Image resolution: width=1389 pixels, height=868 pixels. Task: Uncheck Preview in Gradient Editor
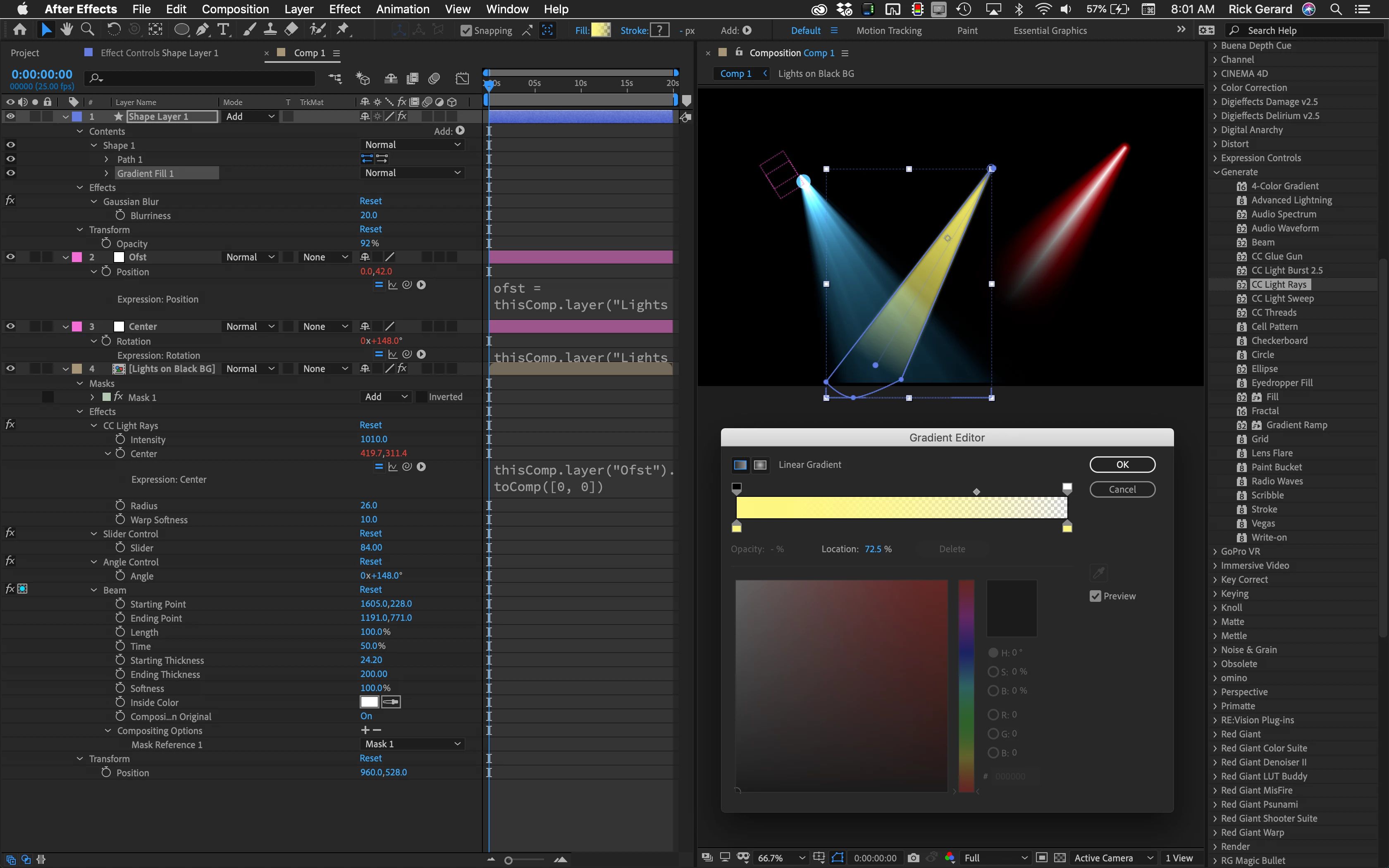click(1095, 596)
